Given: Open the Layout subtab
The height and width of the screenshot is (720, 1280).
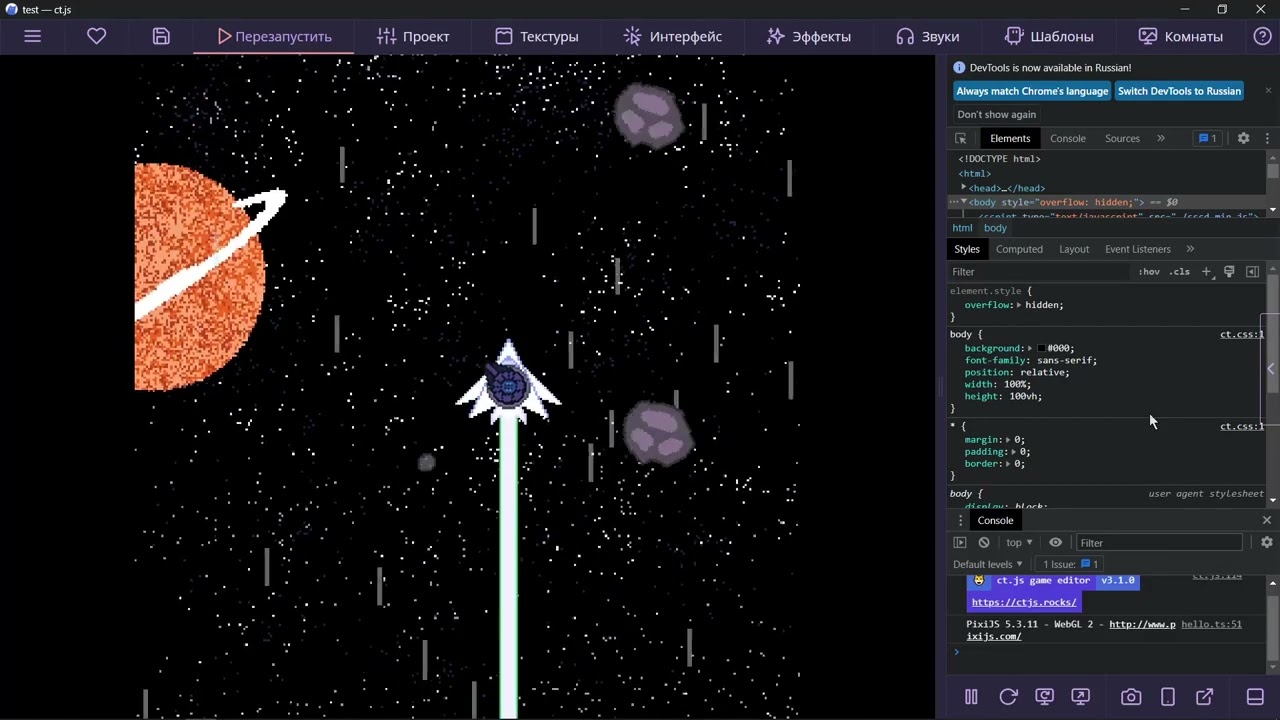Looking at the screenshot, I should (1074, 249).
